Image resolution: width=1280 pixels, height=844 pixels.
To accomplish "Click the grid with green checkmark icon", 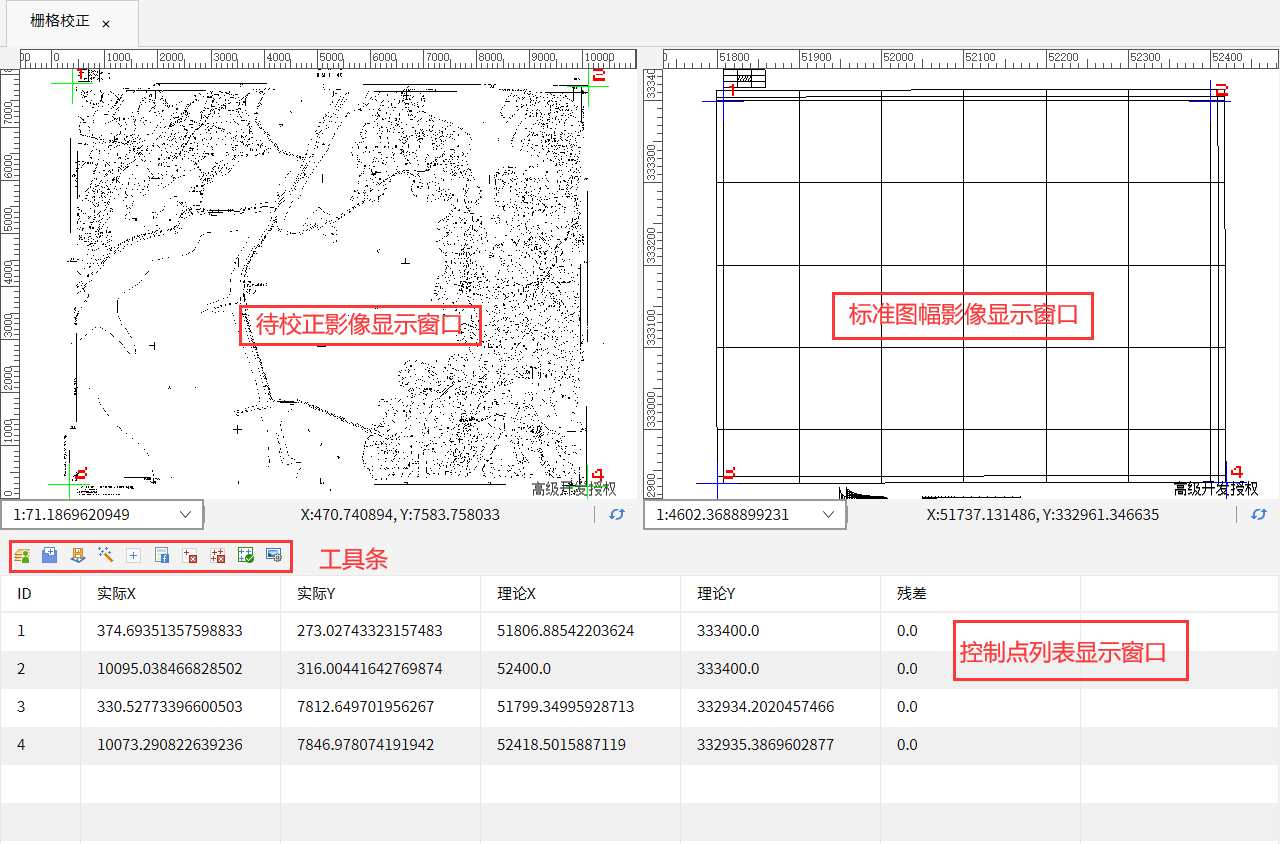I will 246,556.
